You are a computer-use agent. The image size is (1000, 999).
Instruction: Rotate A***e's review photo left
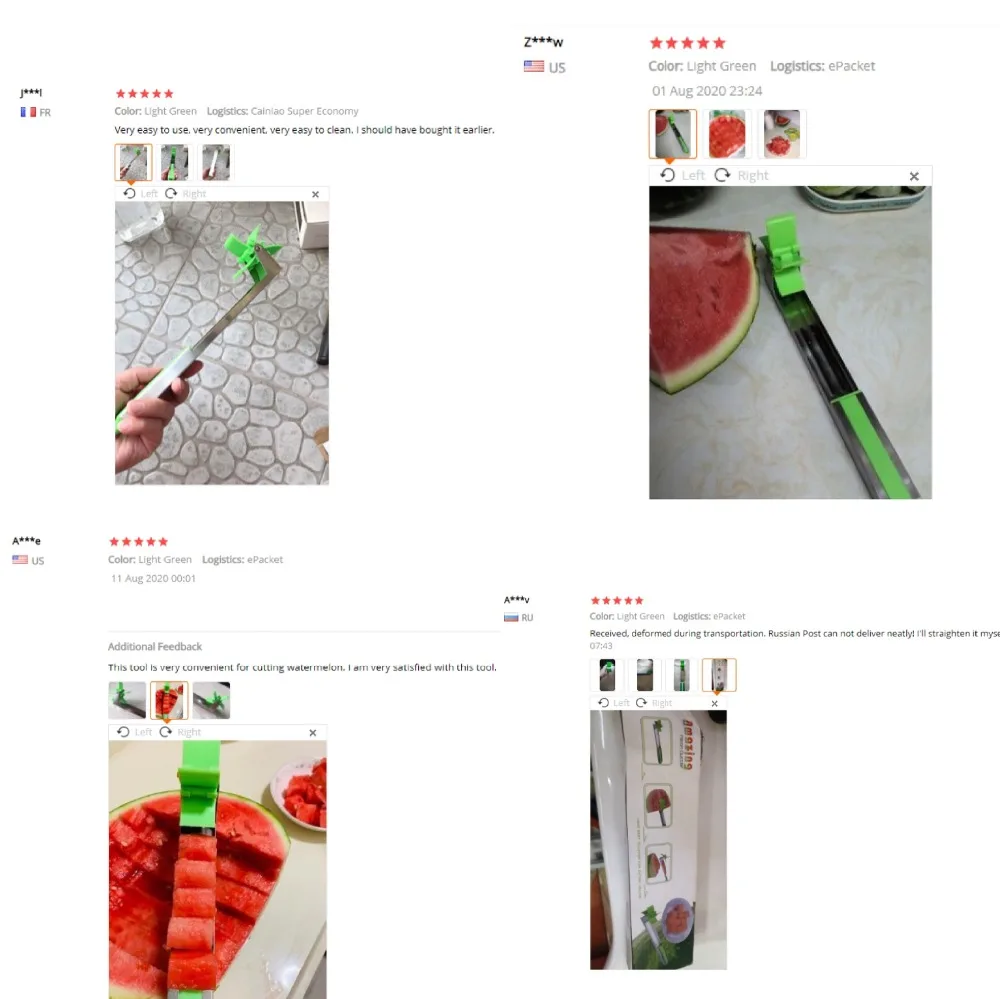click(135, 732)
